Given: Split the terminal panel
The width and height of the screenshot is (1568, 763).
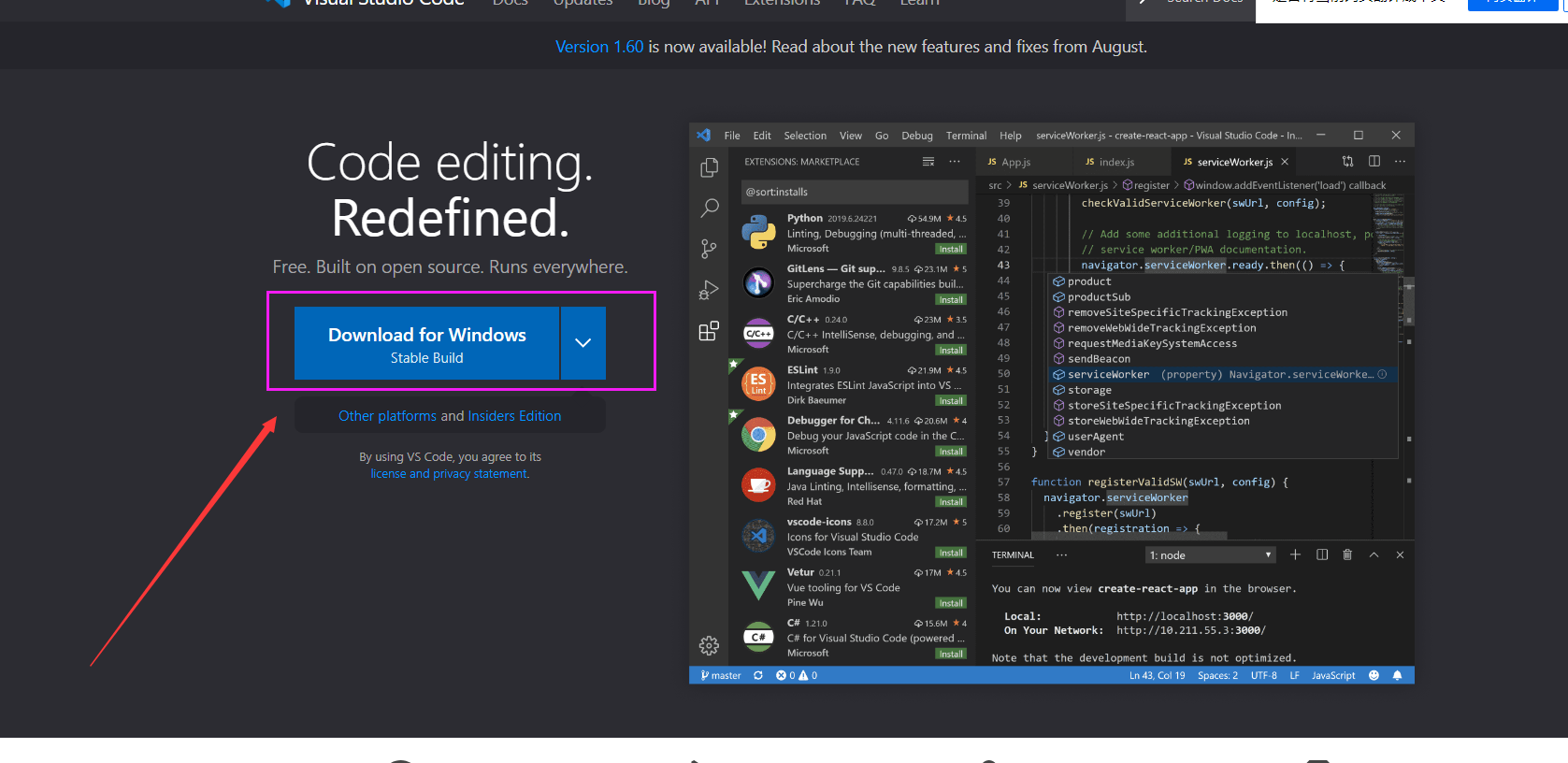Looking at the screenshot, I should 1322,554.
